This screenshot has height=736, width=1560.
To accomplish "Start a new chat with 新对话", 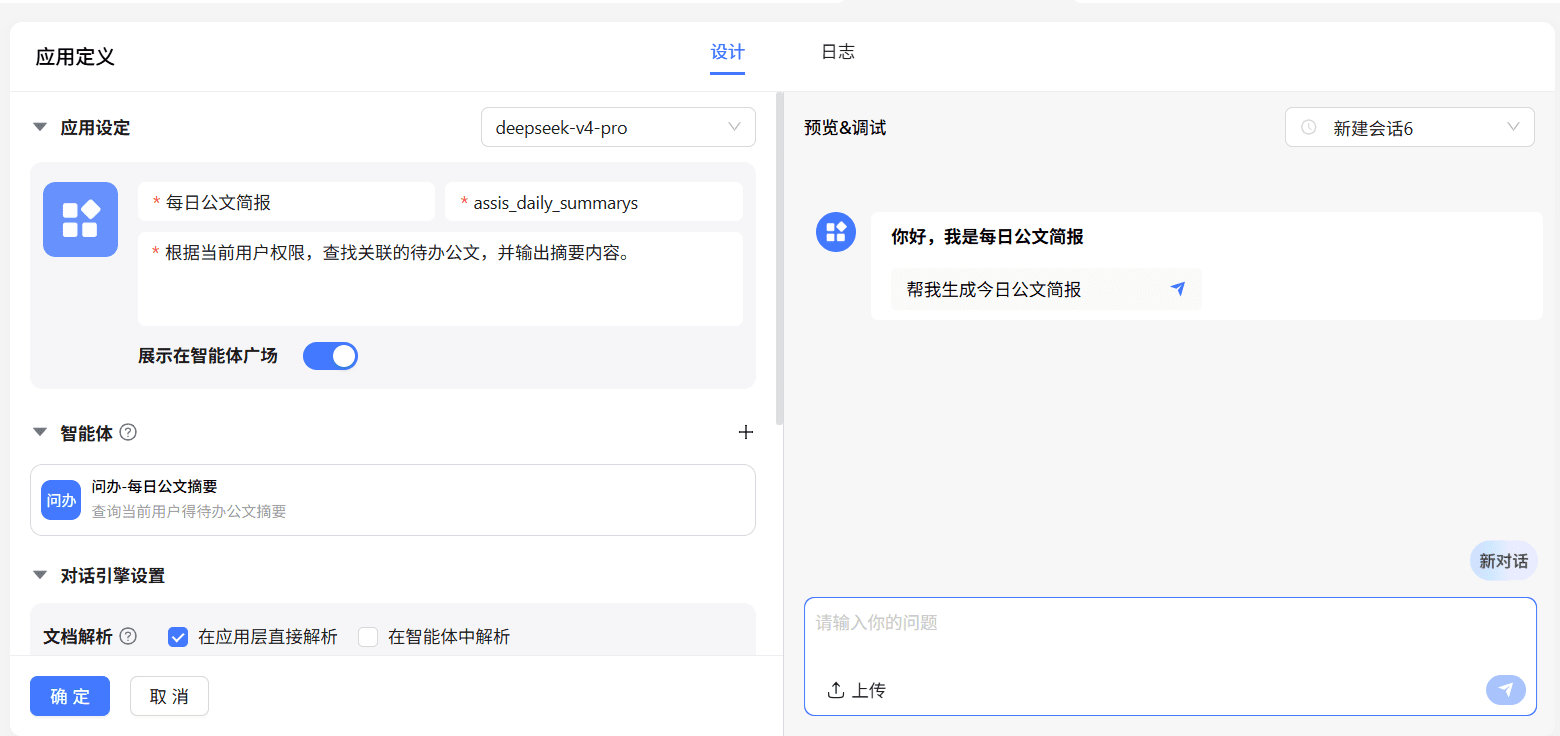I will pos(1504,561).
